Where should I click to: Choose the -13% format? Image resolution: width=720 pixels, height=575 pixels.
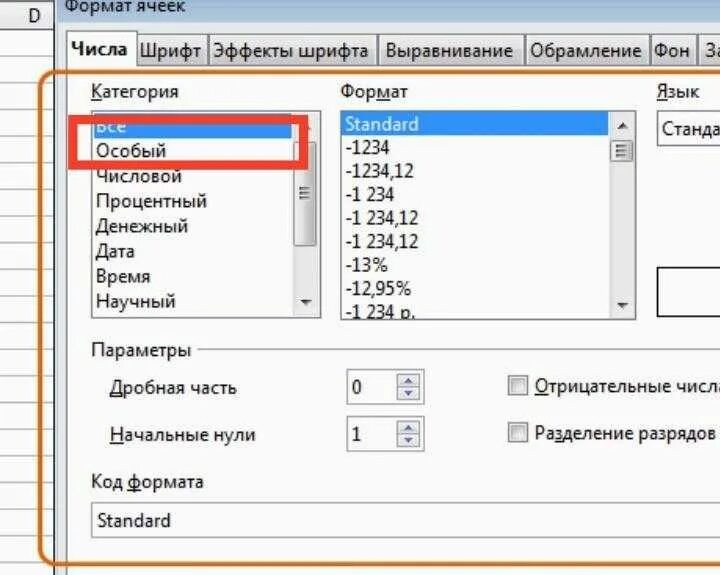475,265
